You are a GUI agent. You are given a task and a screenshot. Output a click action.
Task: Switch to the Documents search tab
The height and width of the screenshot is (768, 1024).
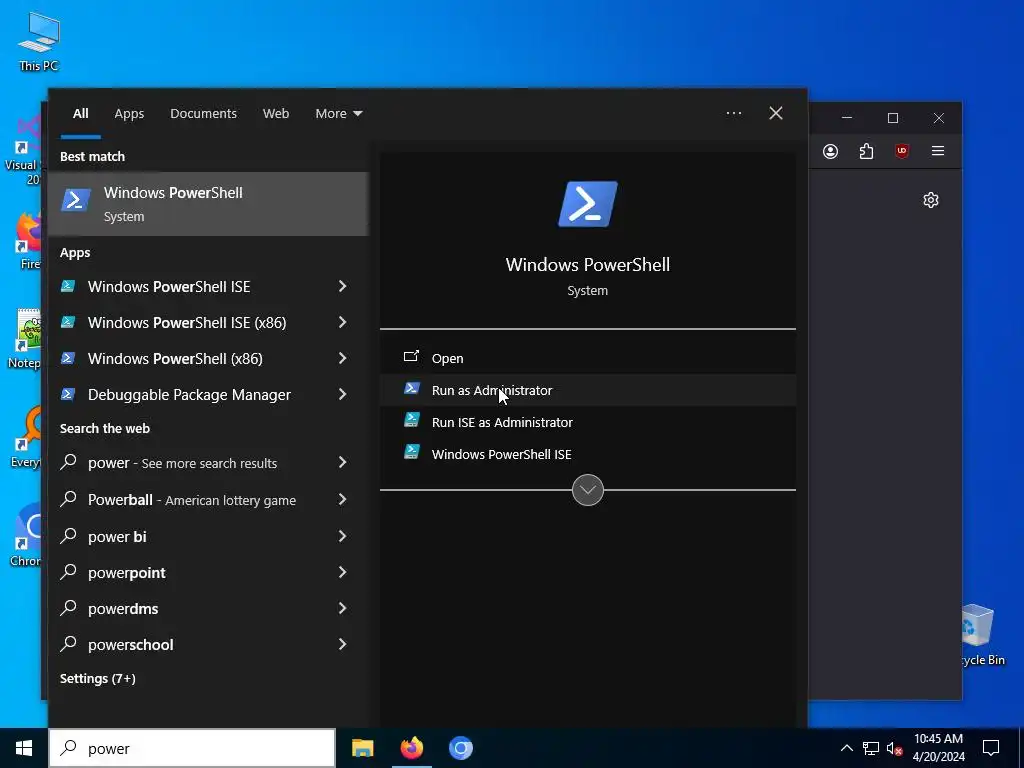[x=203, y=114]
